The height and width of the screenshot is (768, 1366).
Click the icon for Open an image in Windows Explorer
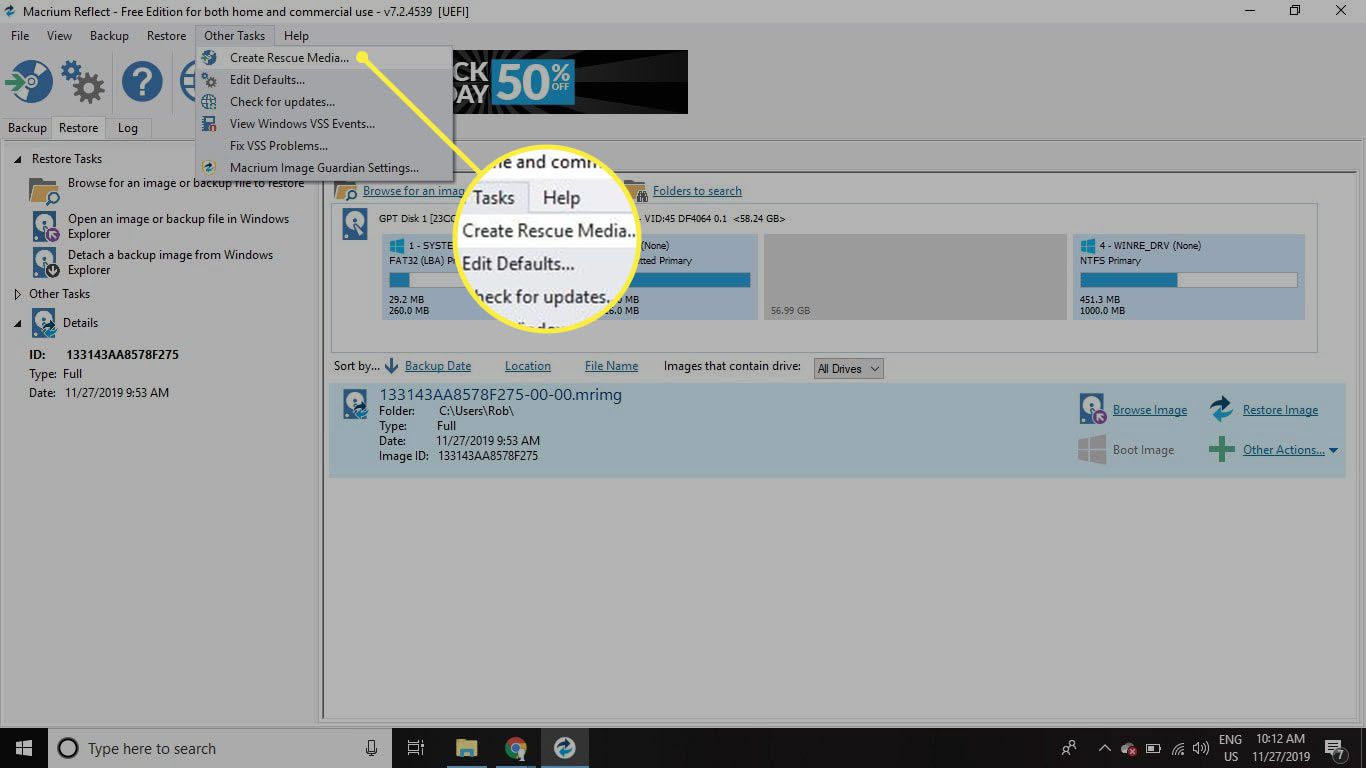click(x=46, y=227)
